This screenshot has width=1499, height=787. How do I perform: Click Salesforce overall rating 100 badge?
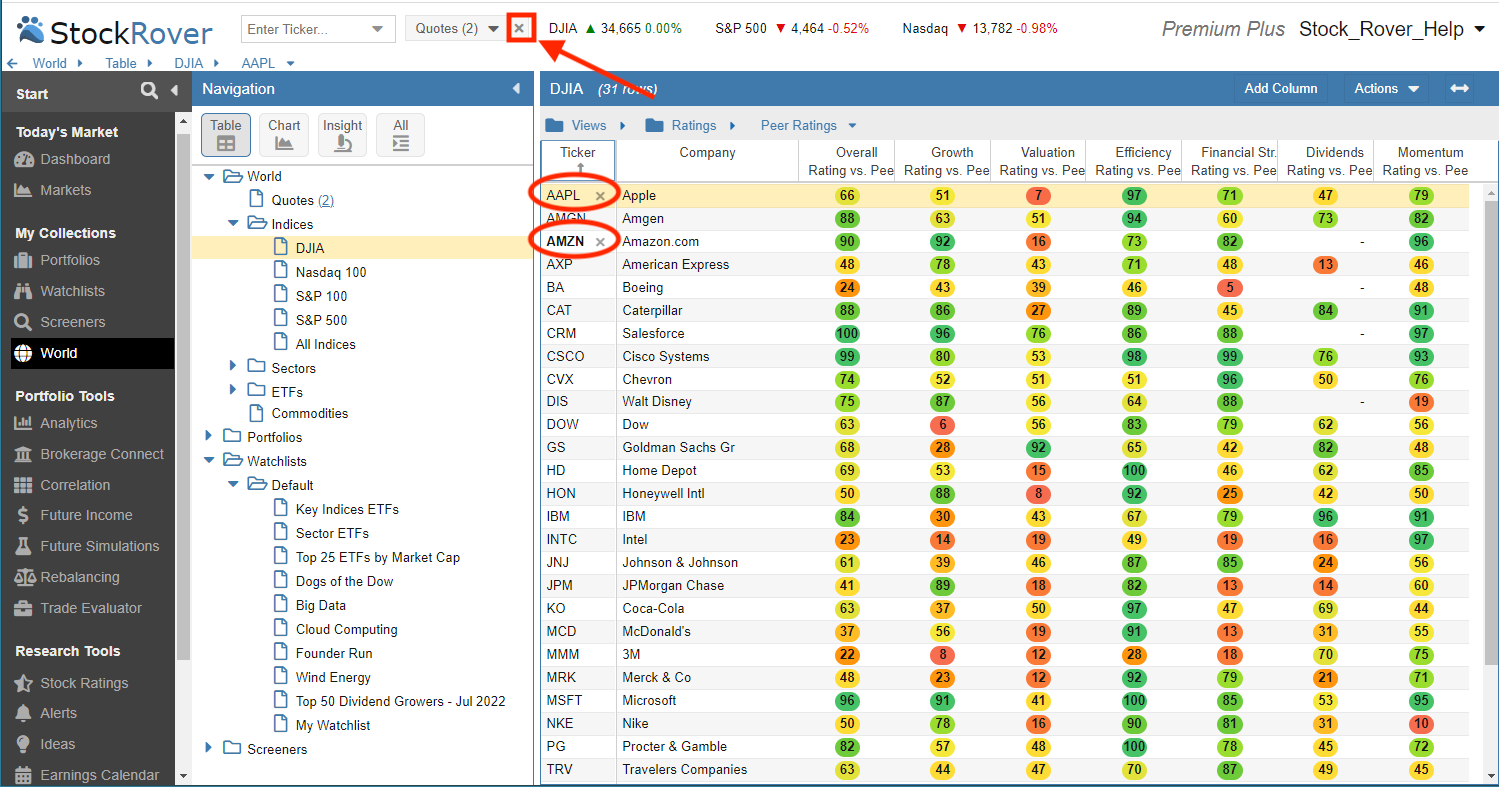(847, 333)
